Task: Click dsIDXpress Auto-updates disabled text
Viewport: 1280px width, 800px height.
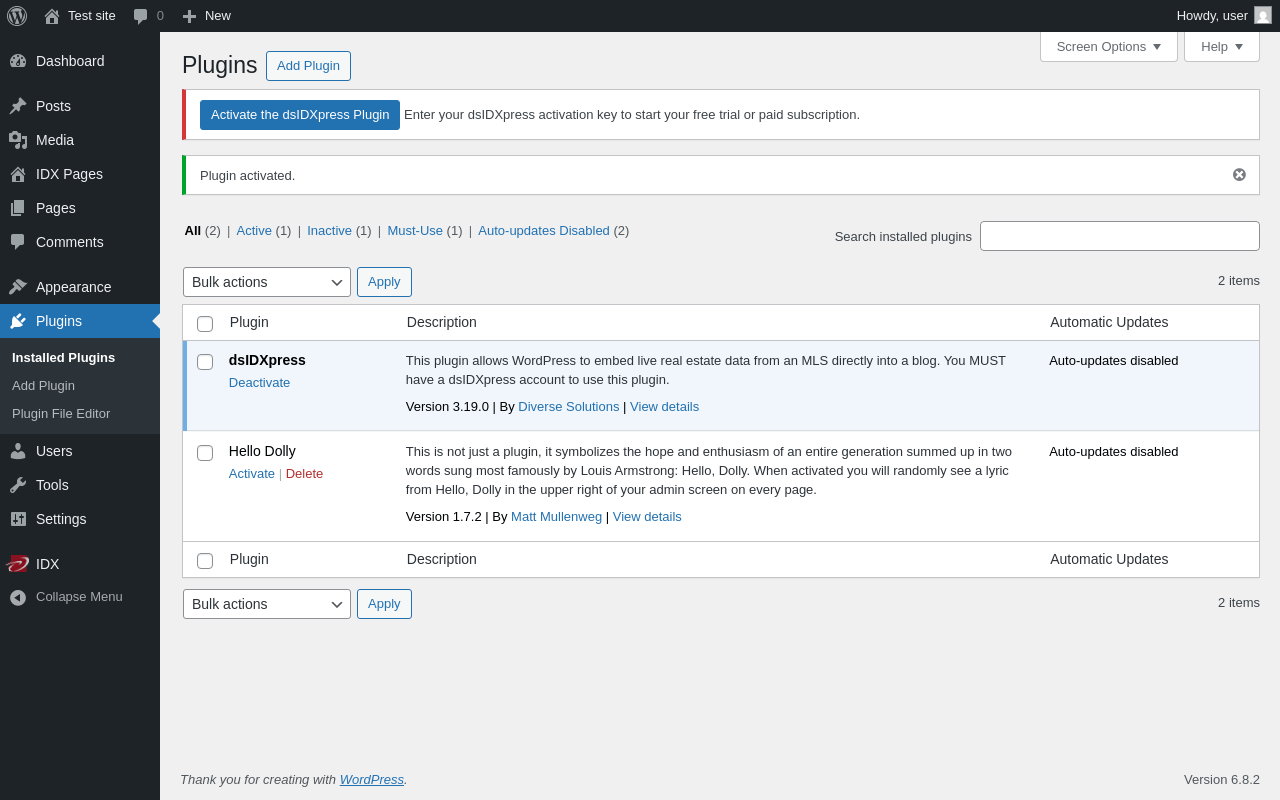Action: pos(1114,360)
